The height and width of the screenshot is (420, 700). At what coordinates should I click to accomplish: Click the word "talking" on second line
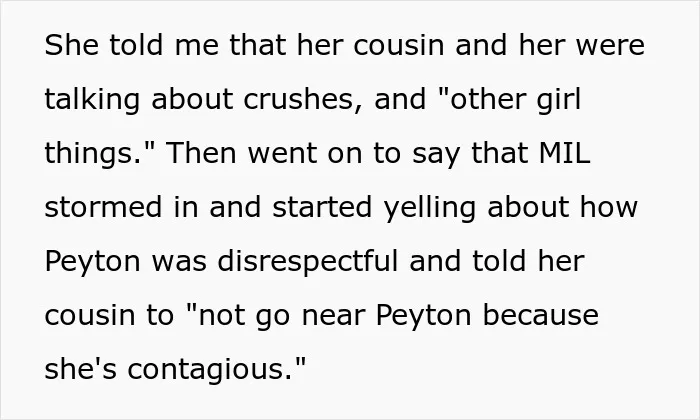(92, 101)
